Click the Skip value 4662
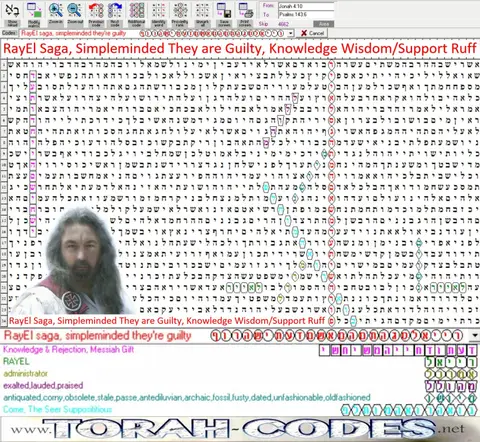The height and width of the screenshot is (442, 480). tap(283, 24)
